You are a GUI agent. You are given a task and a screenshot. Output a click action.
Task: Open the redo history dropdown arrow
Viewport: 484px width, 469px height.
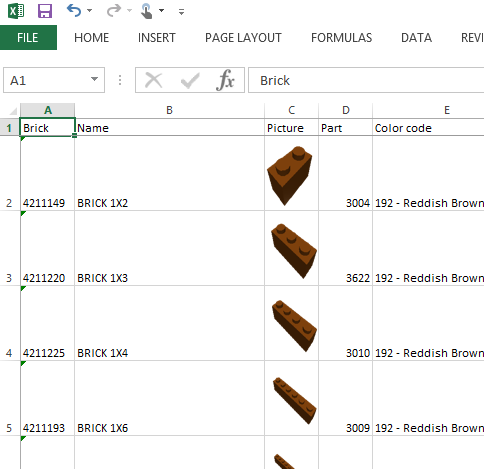click(x=129, y=11)
